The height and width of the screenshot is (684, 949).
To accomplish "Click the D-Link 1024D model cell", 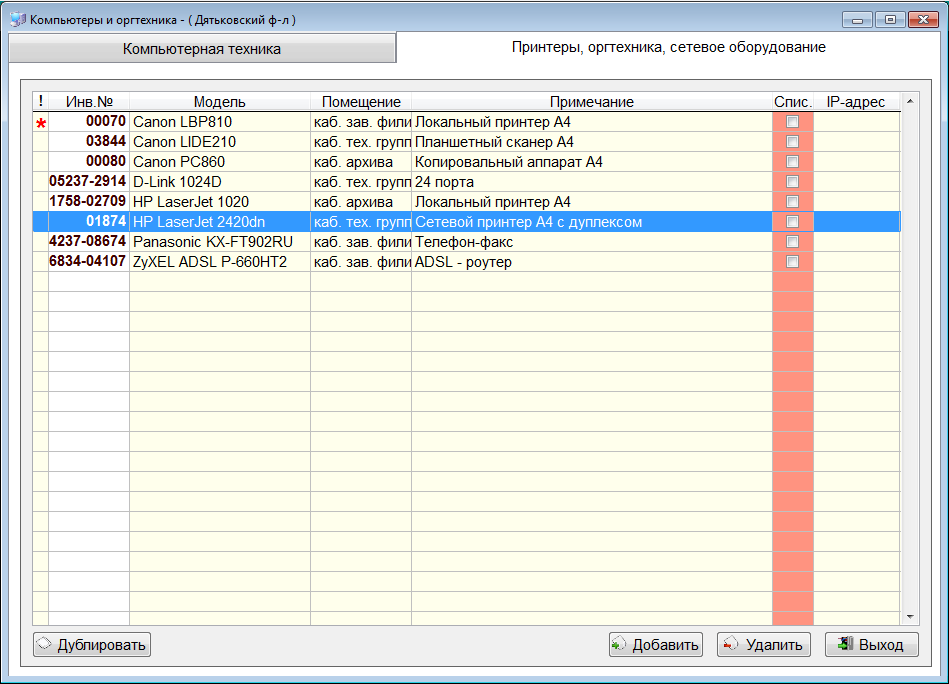I will pyautogui.click(x=220, y=182).
